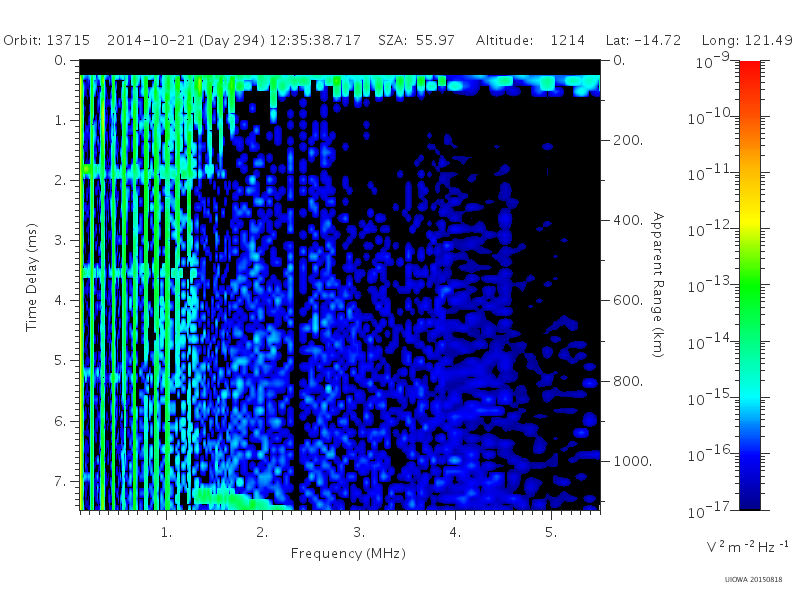Viewport: 800px width, 600px height.
Task: Click the 'UIOWA 20150818' credit text
Action: click(x=754, y=580)
